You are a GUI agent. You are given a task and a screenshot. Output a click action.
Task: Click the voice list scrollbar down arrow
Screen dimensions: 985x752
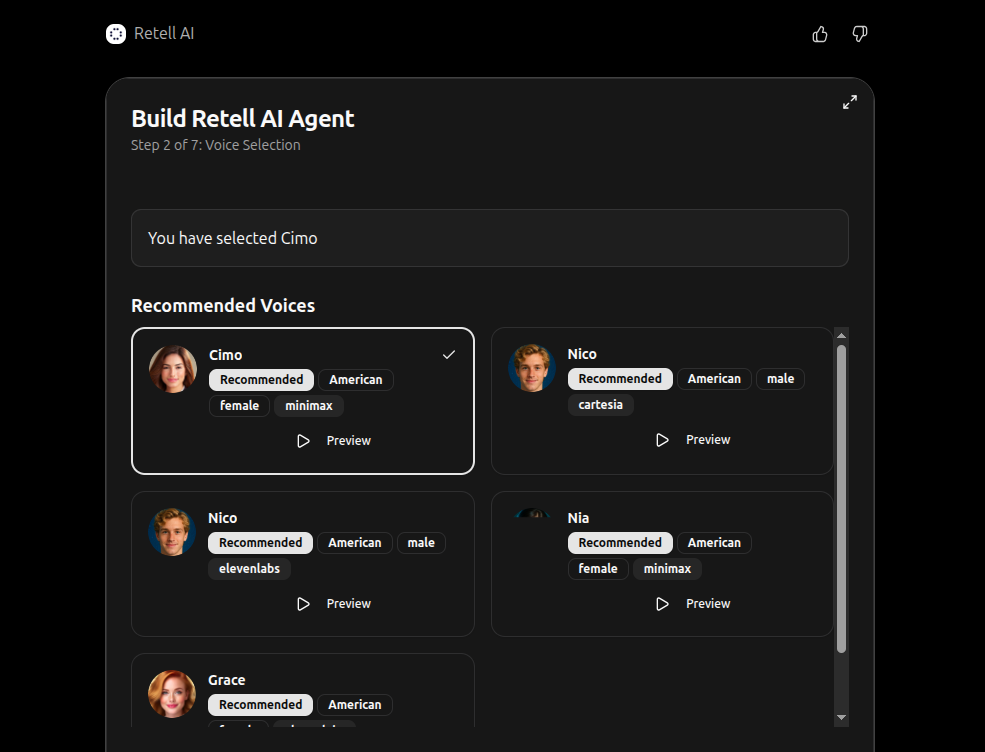[841, 717]
